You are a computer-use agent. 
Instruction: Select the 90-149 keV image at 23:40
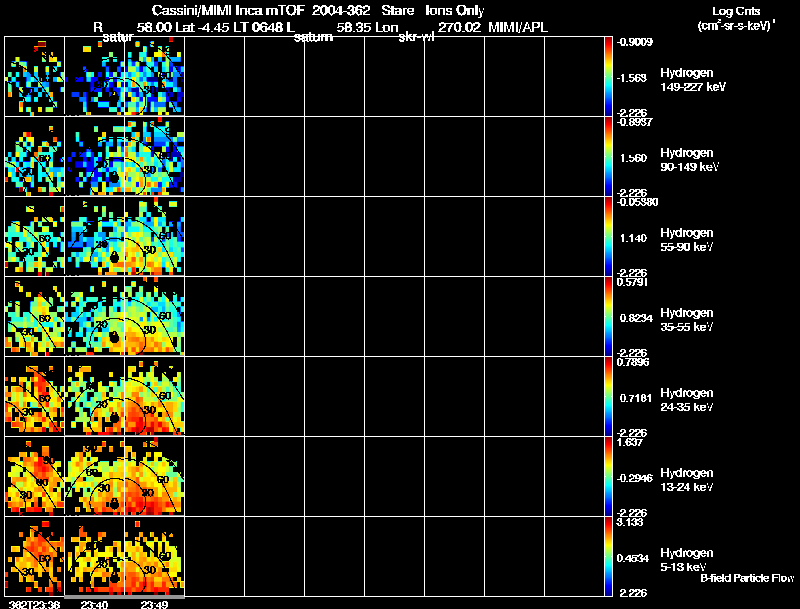pyautogui.click(x=94, y=156)
